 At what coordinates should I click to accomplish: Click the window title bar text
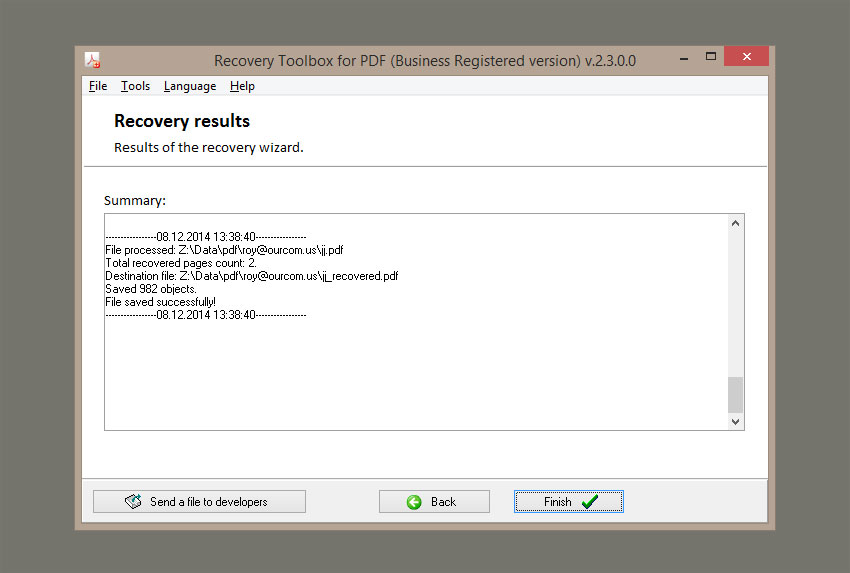click(x=425, y=61)
